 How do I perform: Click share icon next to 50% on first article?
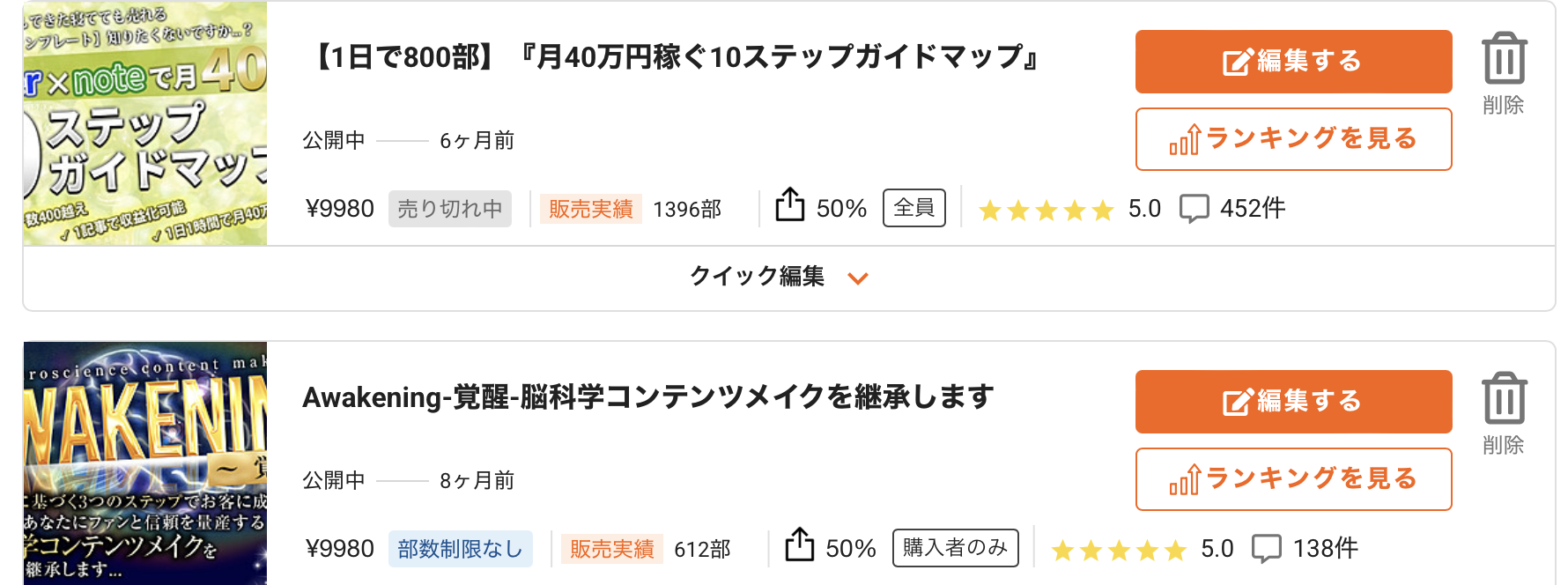pyautogui.click(x=790, y=204)
